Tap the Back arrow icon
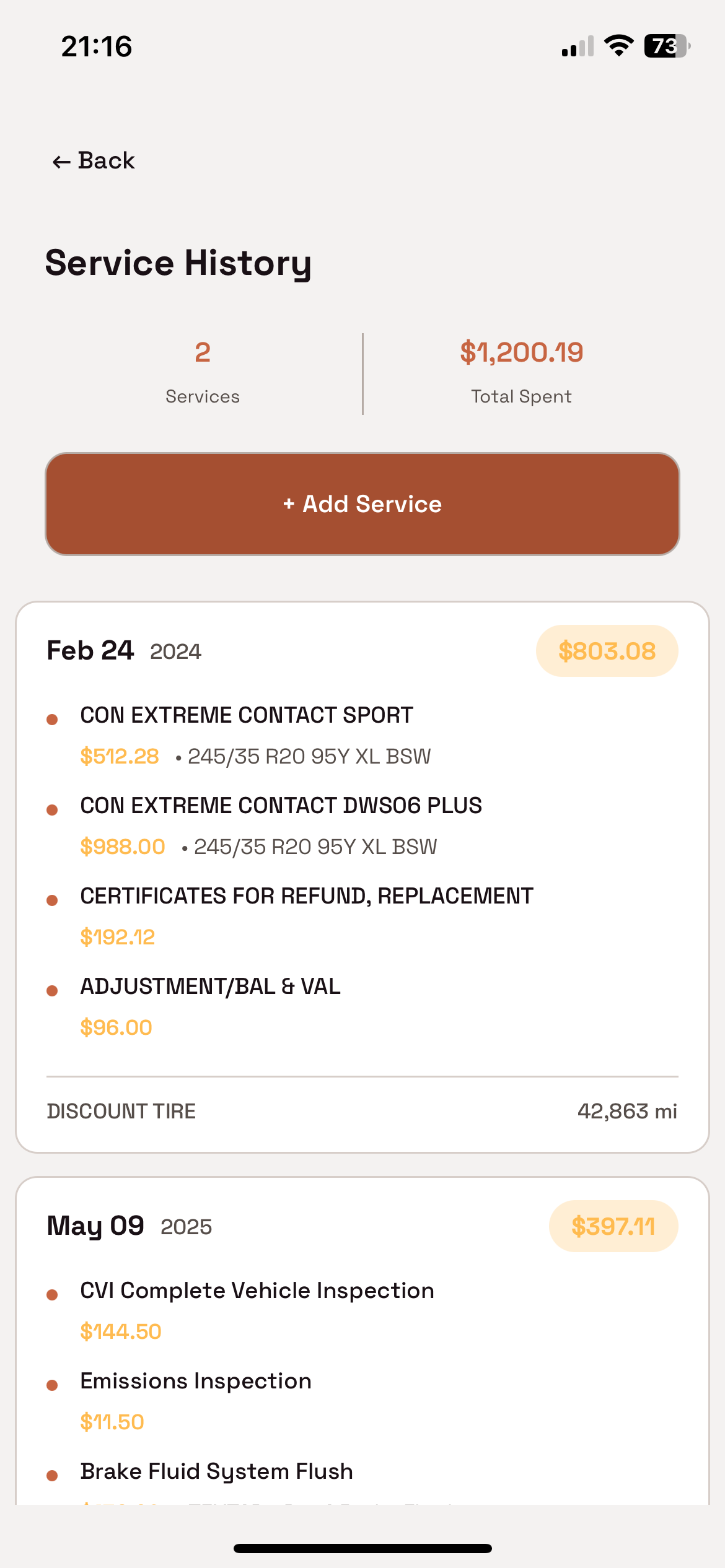The width and height of the screenshot is (725, 1568). 61,162
